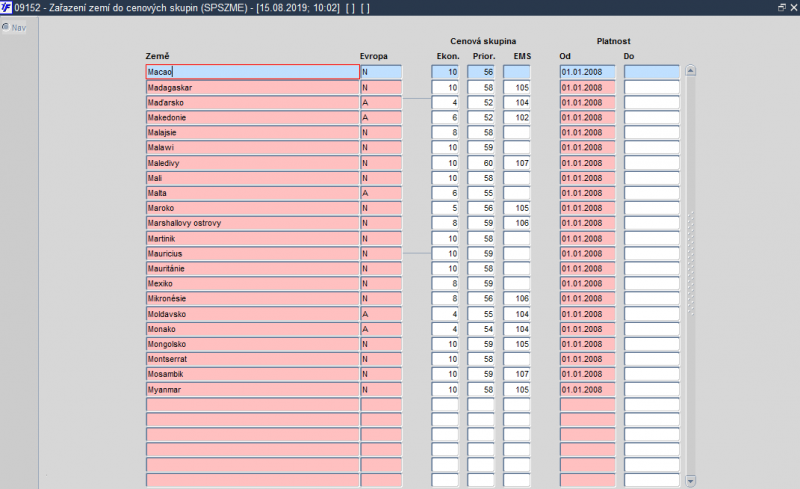Click Prior. value in Macao row
800x489 pixels.
click(481, 72)
